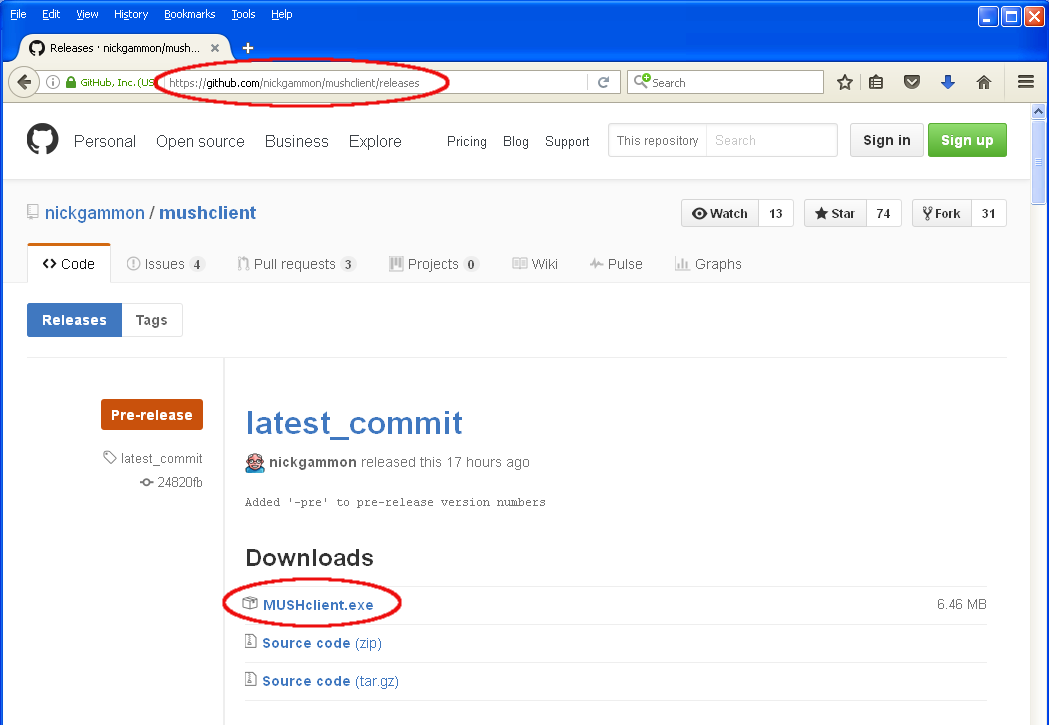Bookmark this page with the star icon
The height and width of the screenshot is (725, 1049).
coord(845,82)
